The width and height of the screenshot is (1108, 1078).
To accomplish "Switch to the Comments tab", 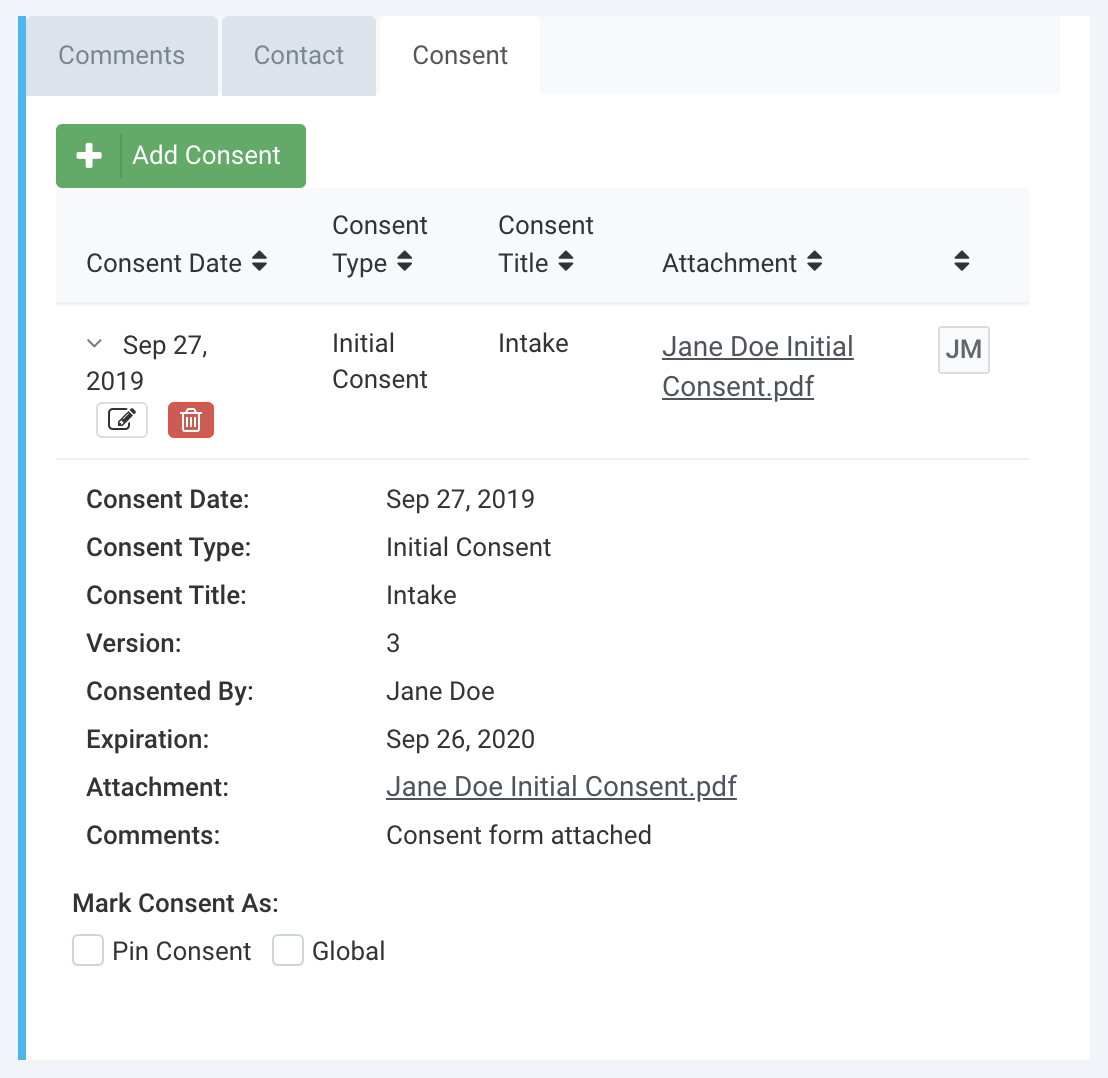I will tap(121, 56).
